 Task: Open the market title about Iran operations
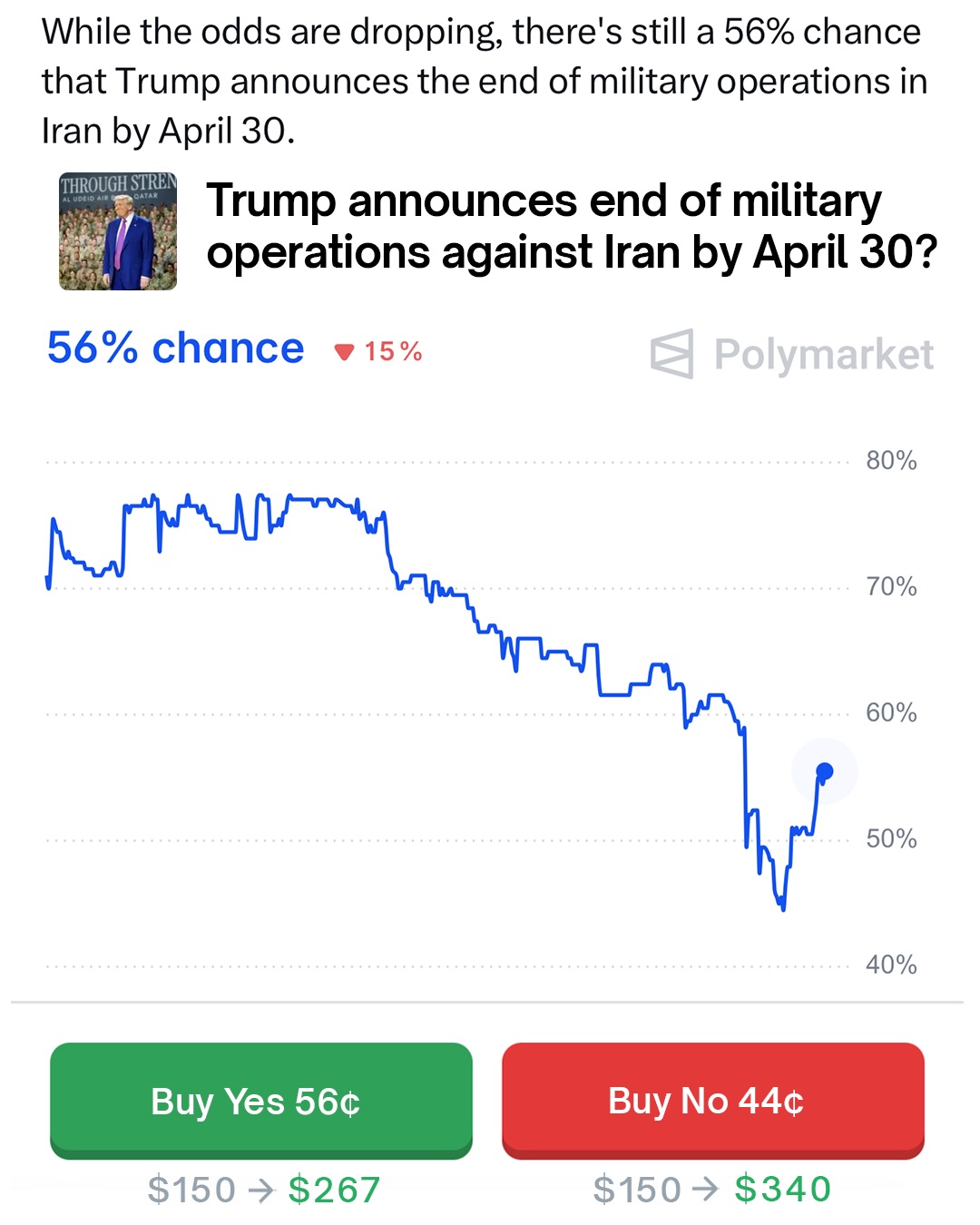572,226
